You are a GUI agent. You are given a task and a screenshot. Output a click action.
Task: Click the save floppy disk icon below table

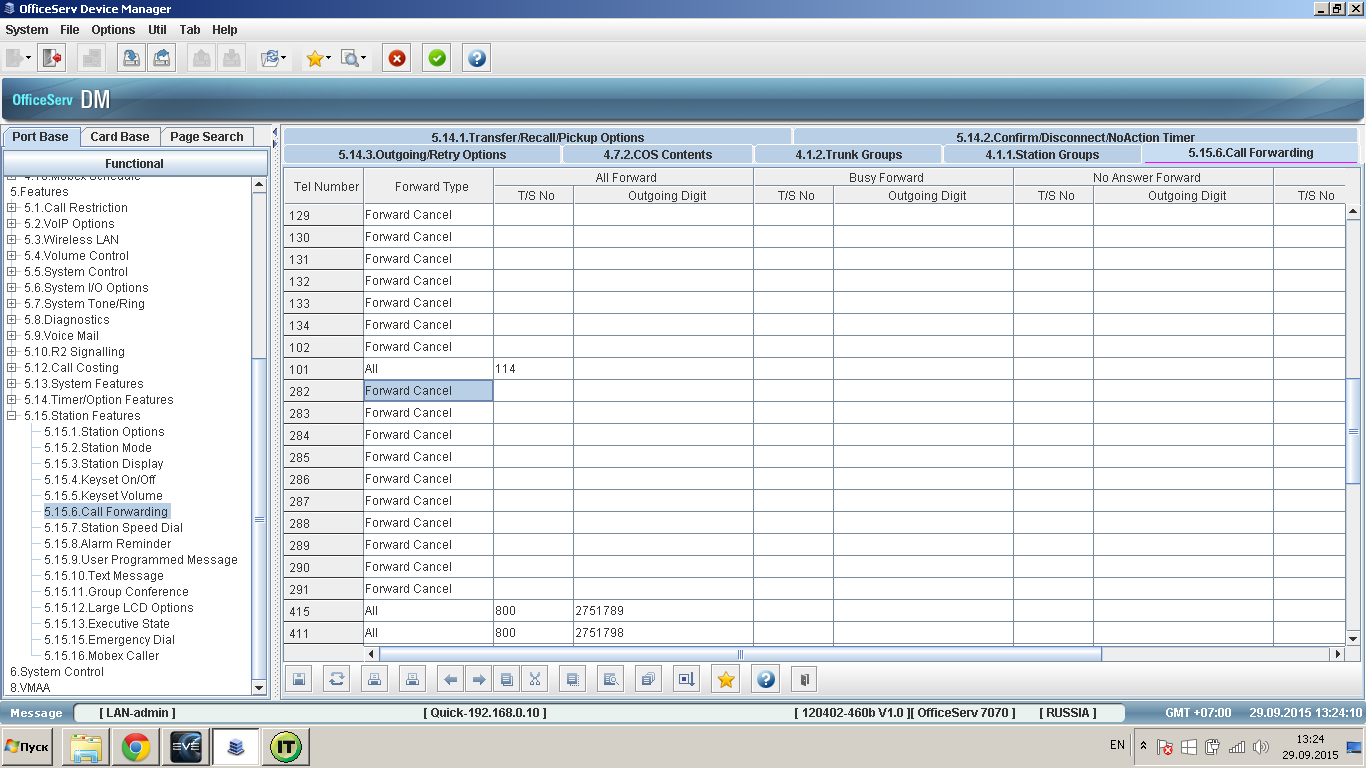299,680
